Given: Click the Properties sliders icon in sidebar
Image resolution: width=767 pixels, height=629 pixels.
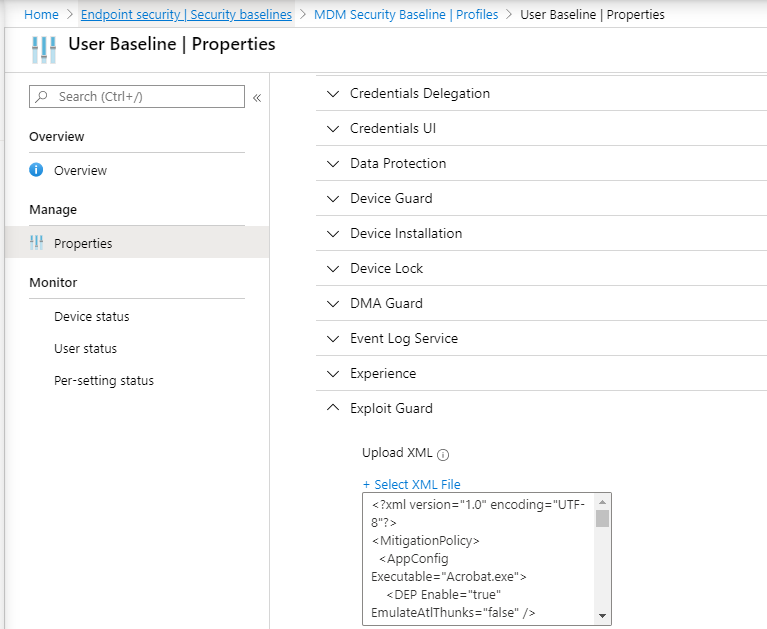Looking at the screenshot, I should click(x=36, y=243).
